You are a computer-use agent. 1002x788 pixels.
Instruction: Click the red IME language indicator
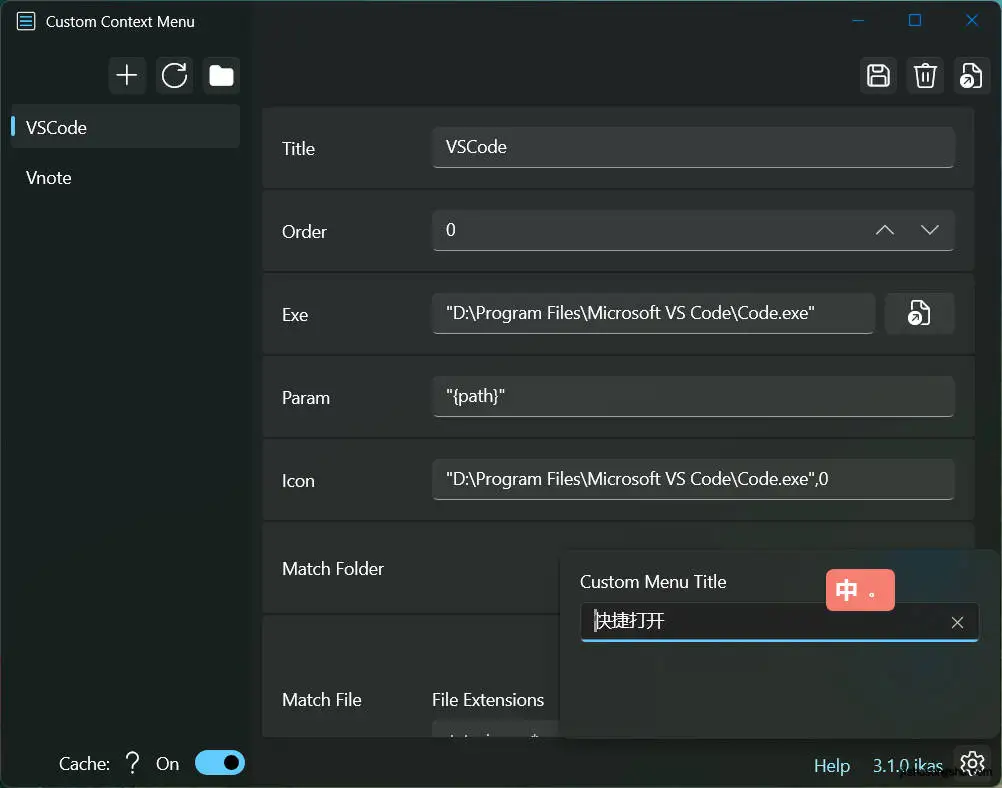coord(859,590)
